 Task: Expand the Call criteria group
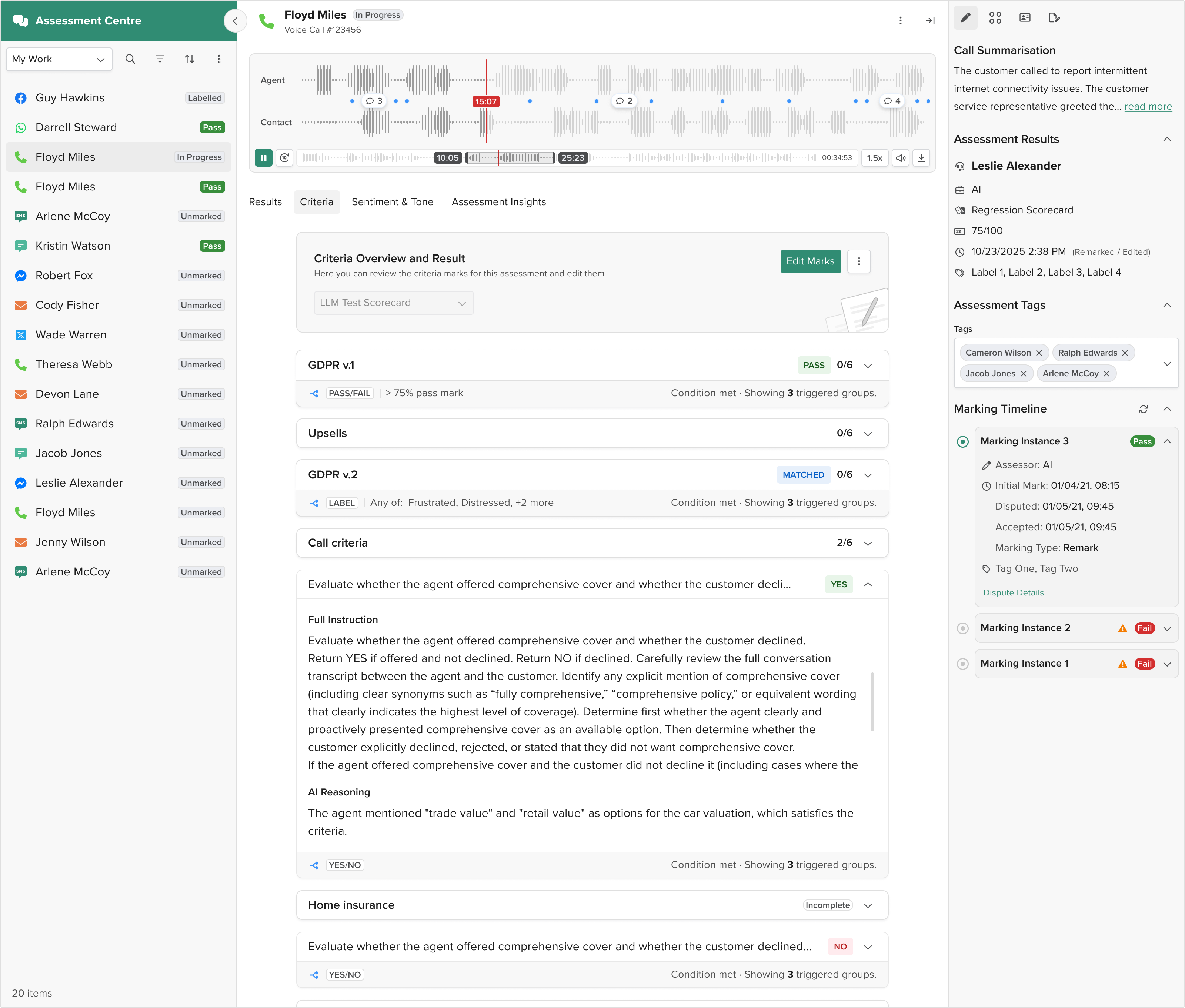click(x=868, y=543)
